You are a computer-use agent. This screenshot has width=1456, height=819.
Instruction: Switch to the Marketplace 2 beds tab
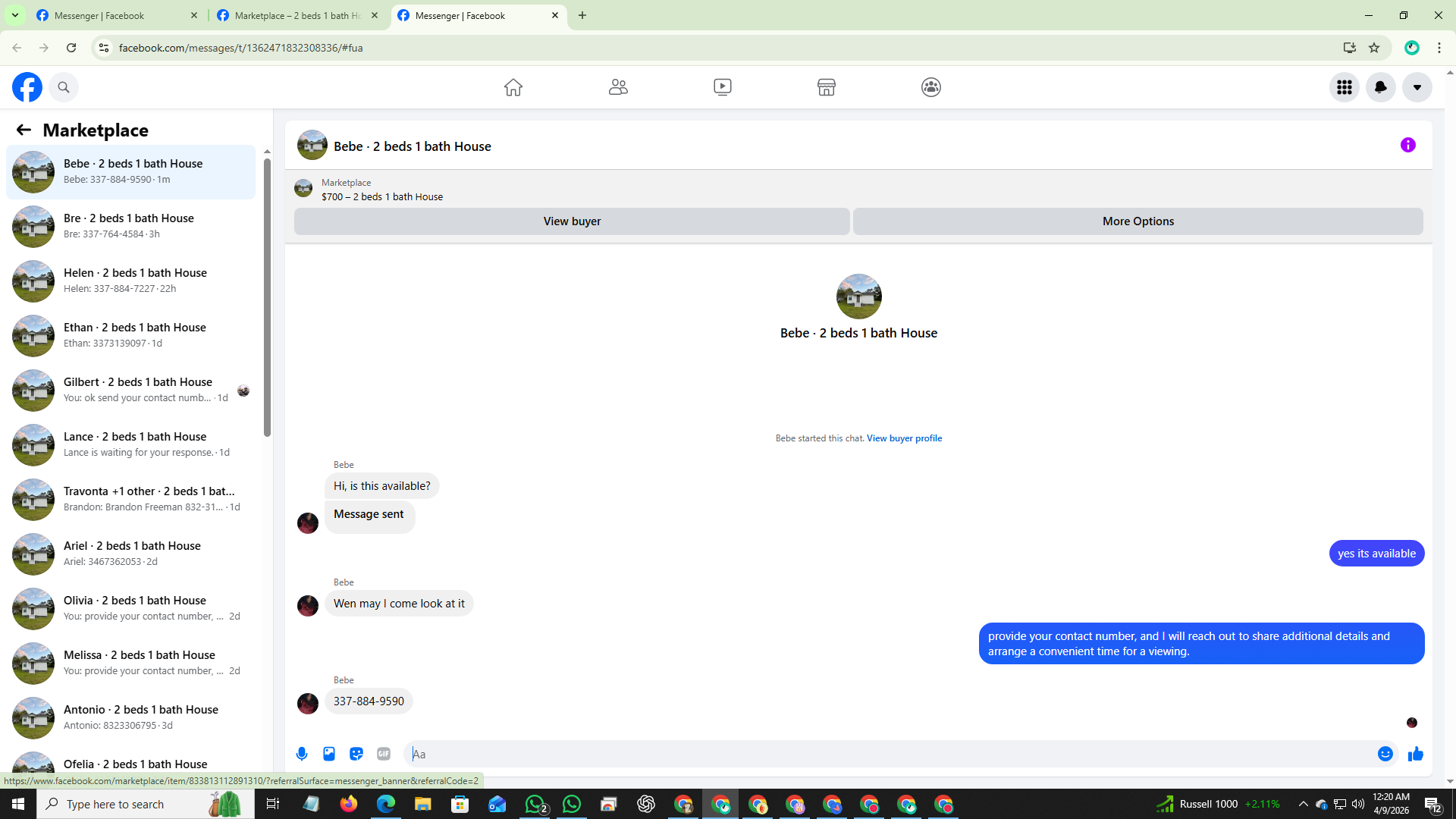click(x=297, y=15)
